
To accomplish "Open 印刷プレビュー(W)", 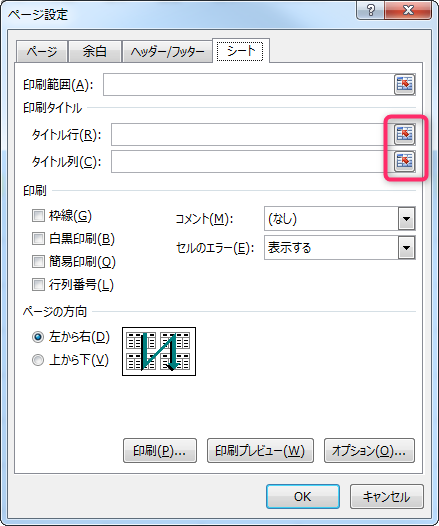I will [260, 451].
